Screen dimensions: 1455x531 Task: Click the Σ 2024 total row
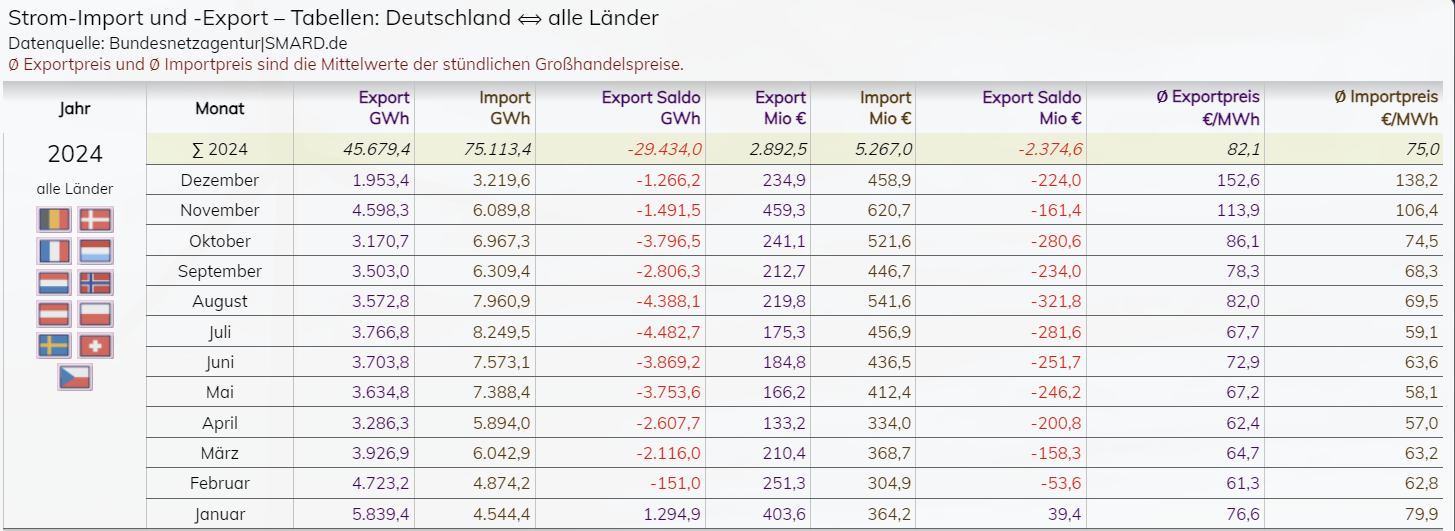(220, 150)
